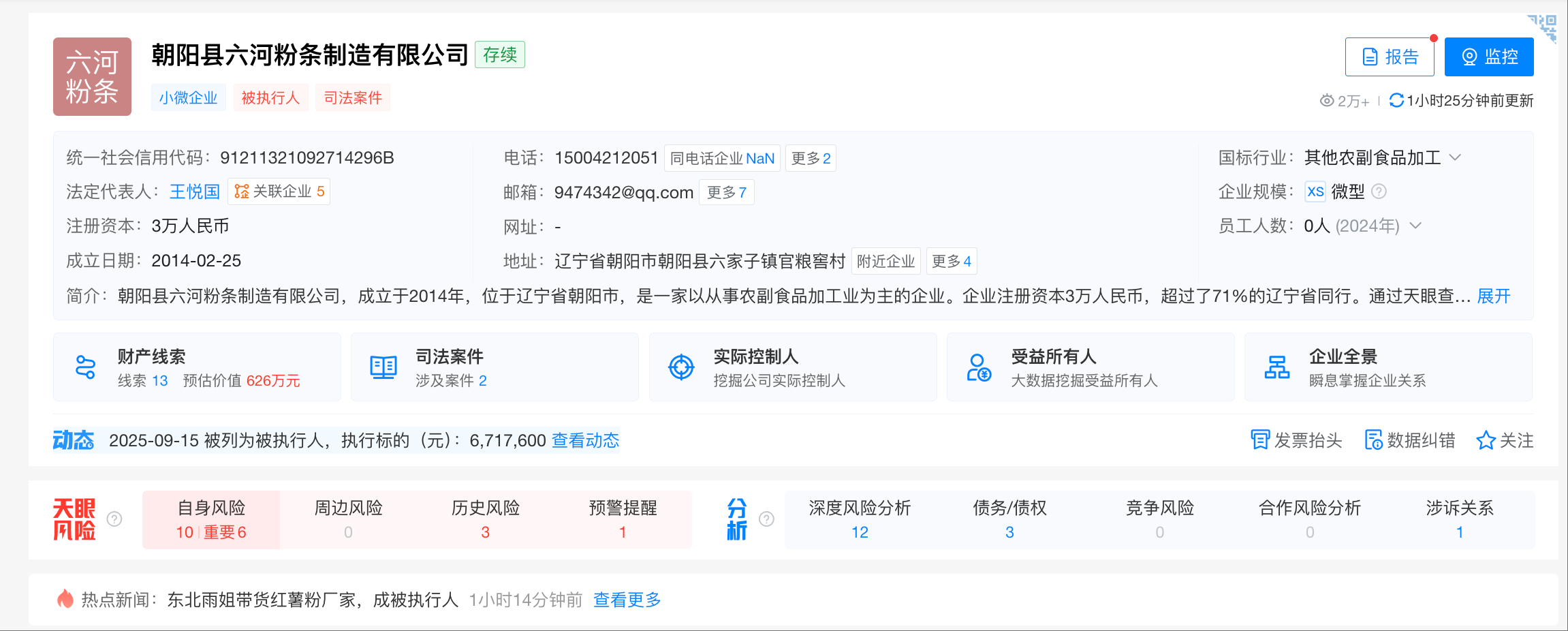Click the 热点新闻 flame icon

click(x=65, y=599)
